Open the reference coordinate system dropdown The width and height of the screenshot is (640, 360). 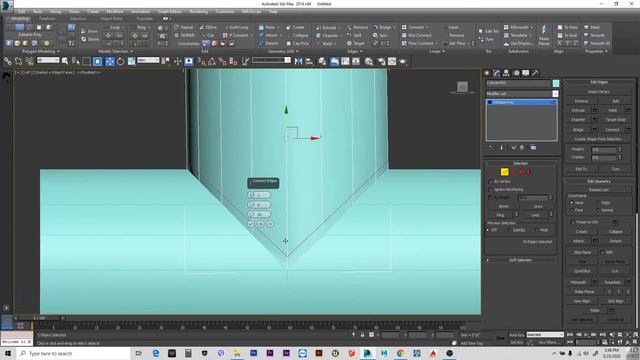point(148,60)
